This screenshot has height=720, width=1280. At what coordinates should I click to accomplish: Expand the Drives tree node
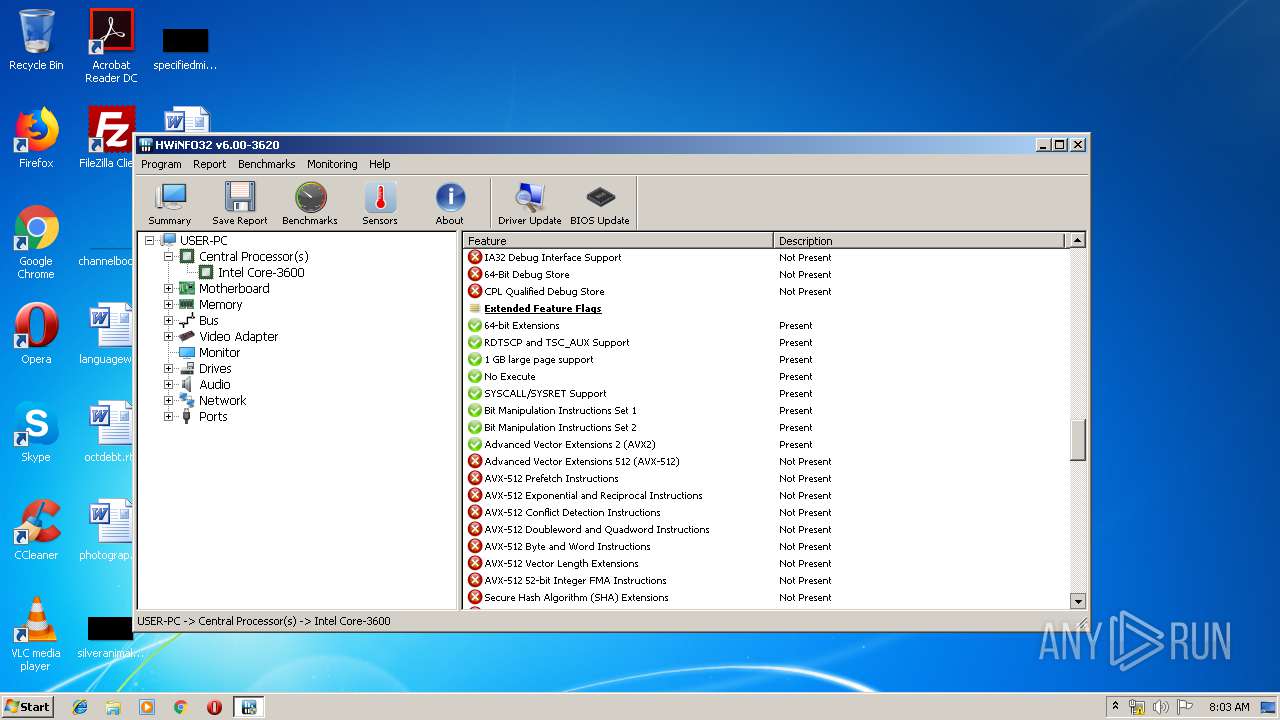tap(169, 368)
